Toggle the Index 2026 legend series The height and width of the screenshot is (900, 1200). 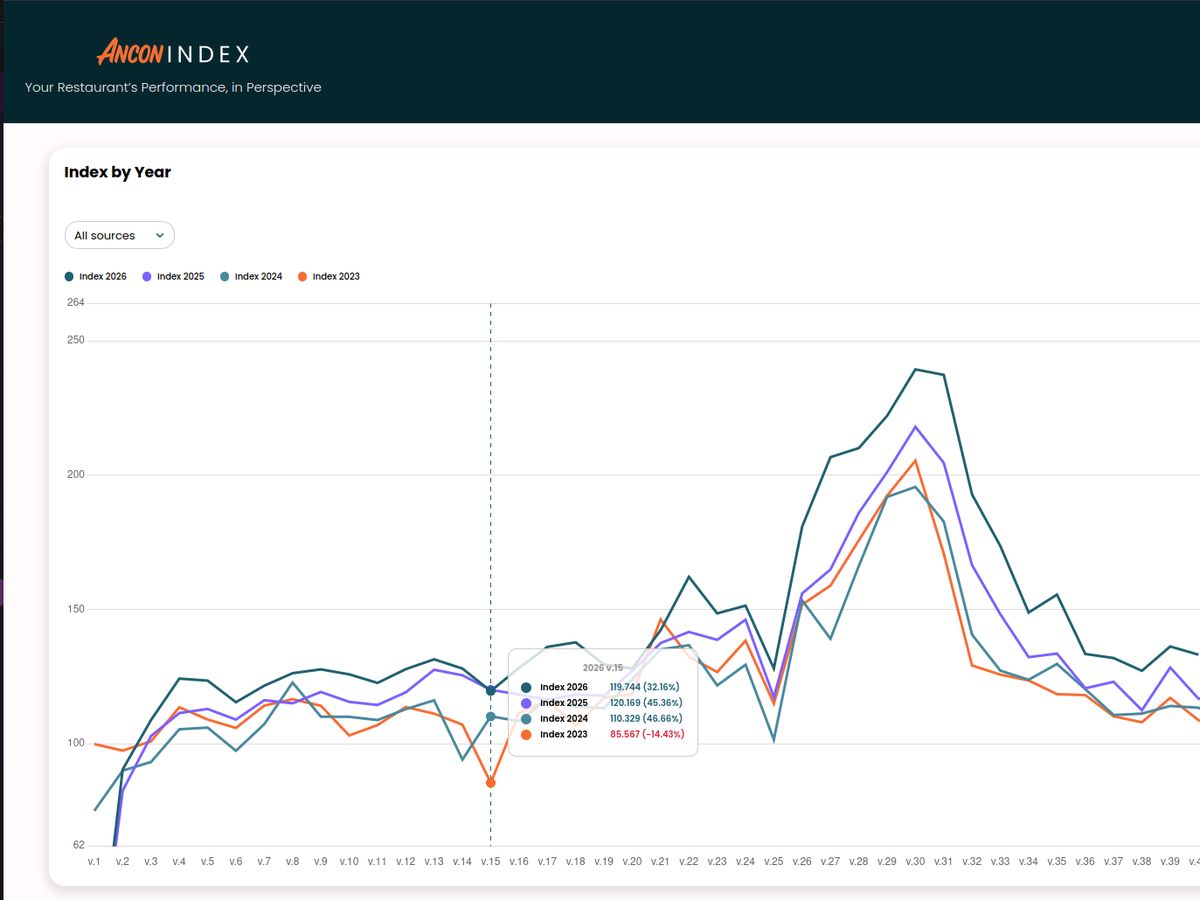96,276
